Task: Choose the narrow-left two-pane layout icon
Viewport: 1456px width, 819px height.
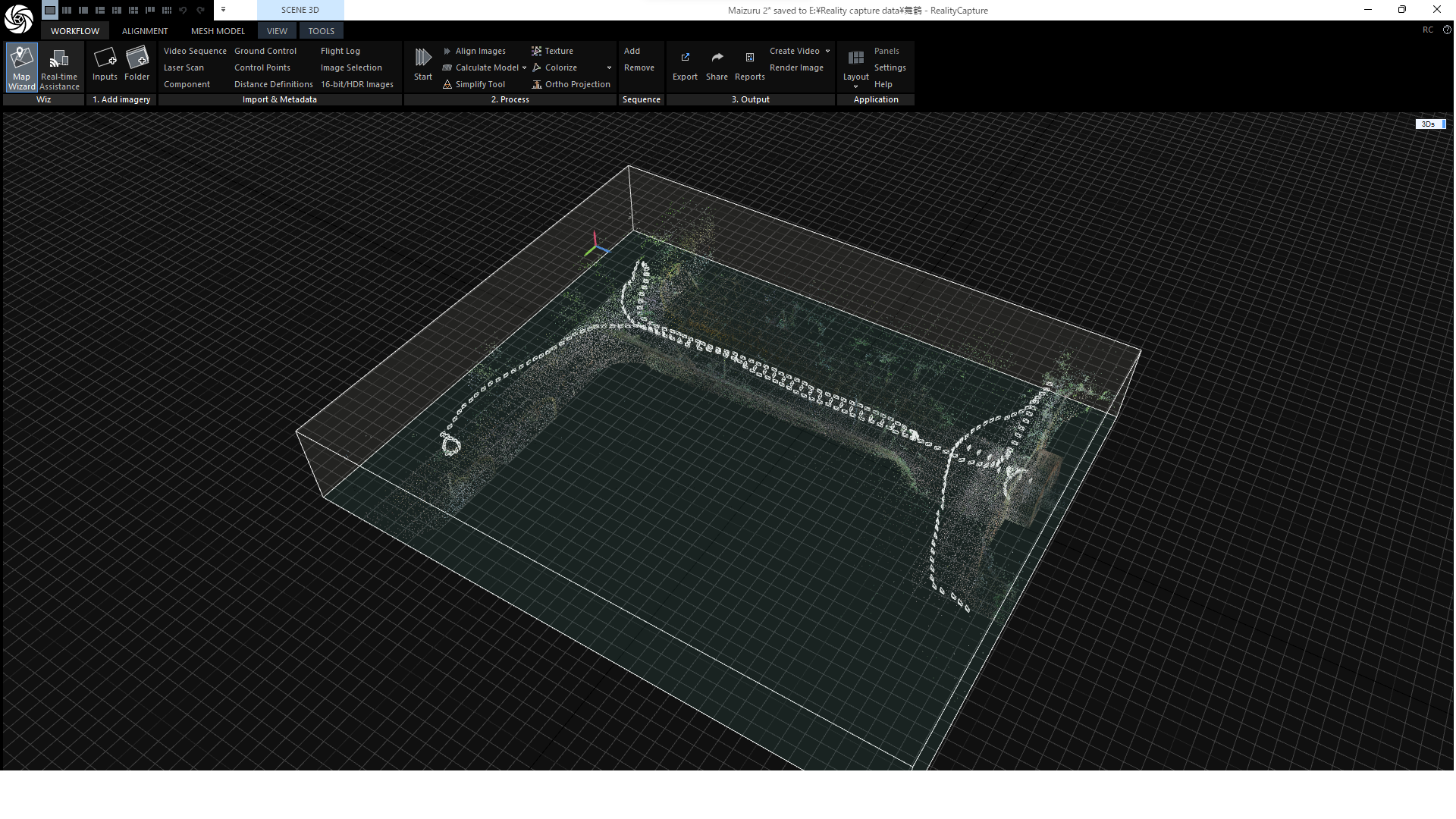Action: click(83, 10)
